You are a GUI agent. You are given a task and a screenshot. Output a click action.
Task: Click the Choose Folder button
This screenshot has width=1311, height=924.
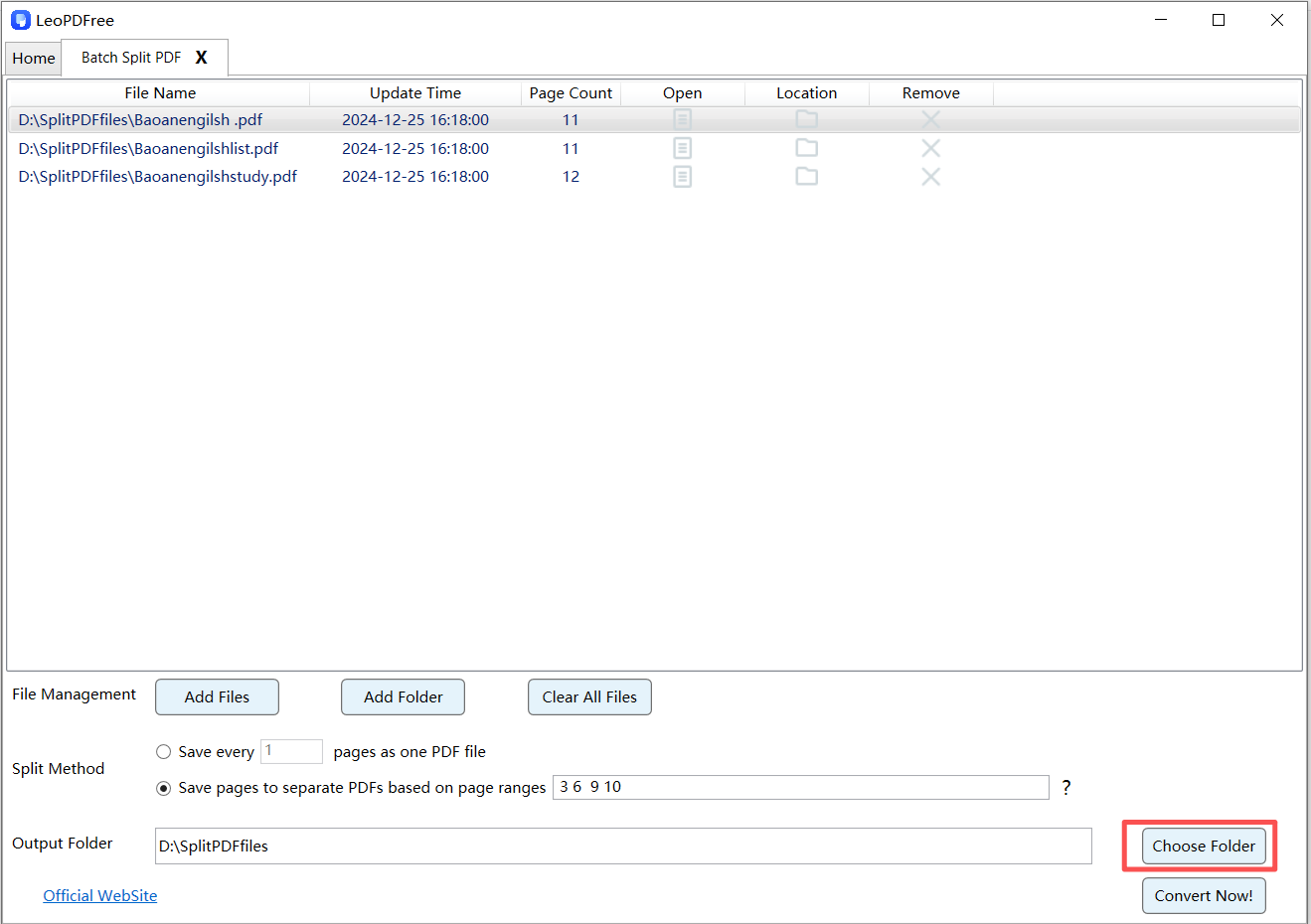1203,847
